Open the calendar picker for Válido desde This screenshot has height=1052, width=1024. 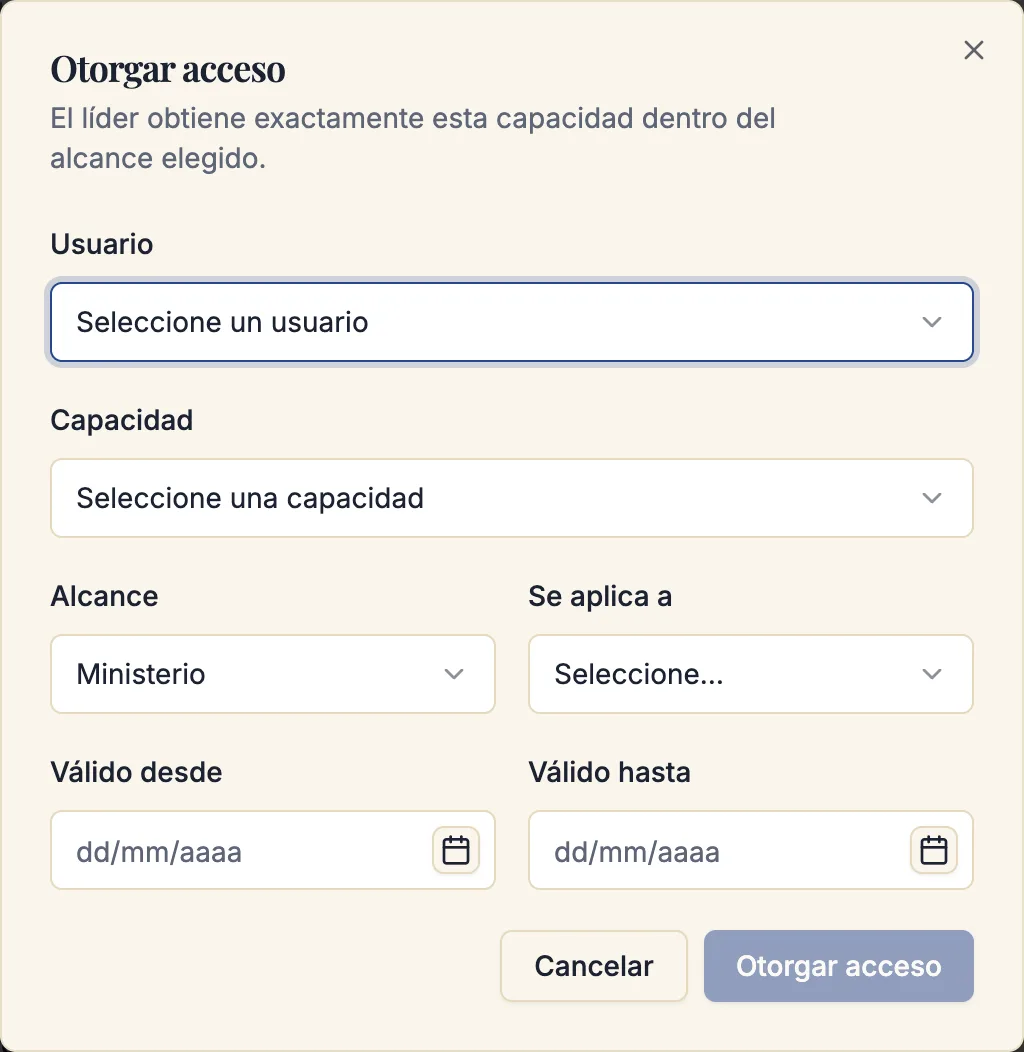coord(456,850)
